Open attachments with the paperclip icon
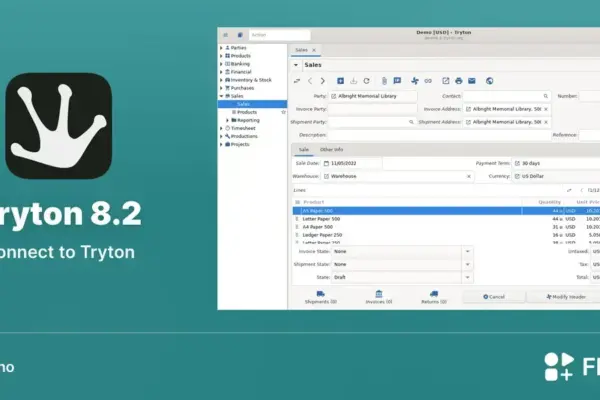This screenshot has height=400, width=600. coord(384,81)
